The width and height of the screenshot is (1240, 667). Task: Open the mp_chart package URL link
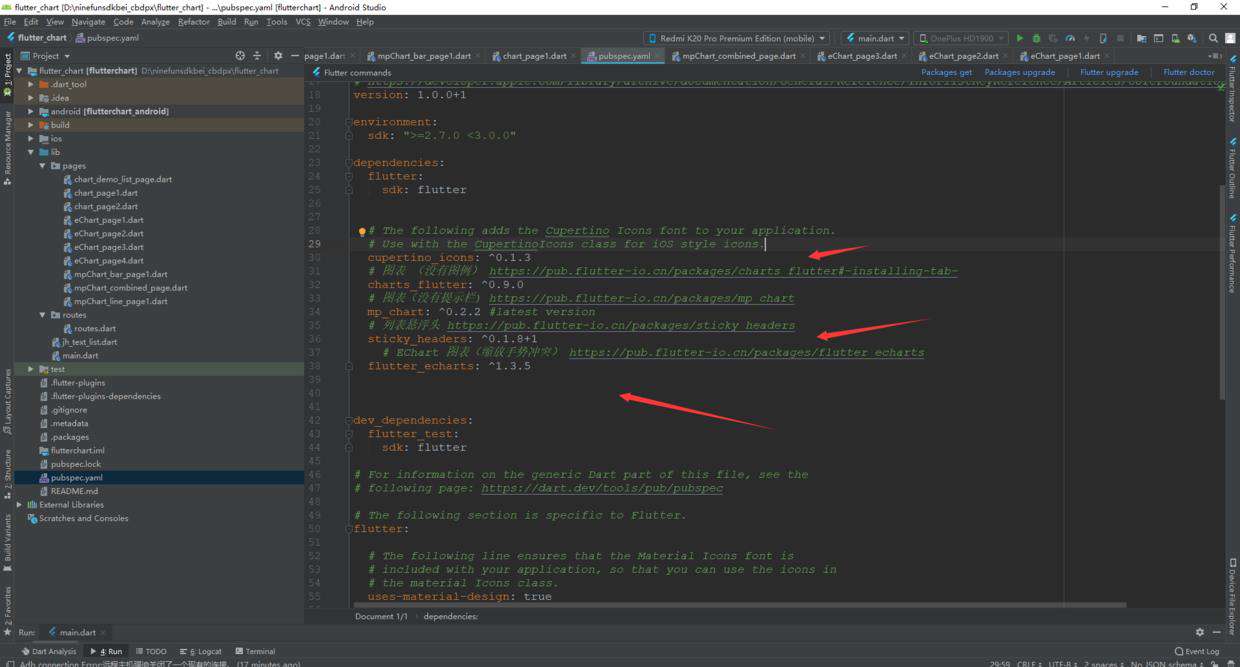click(641, 298)
